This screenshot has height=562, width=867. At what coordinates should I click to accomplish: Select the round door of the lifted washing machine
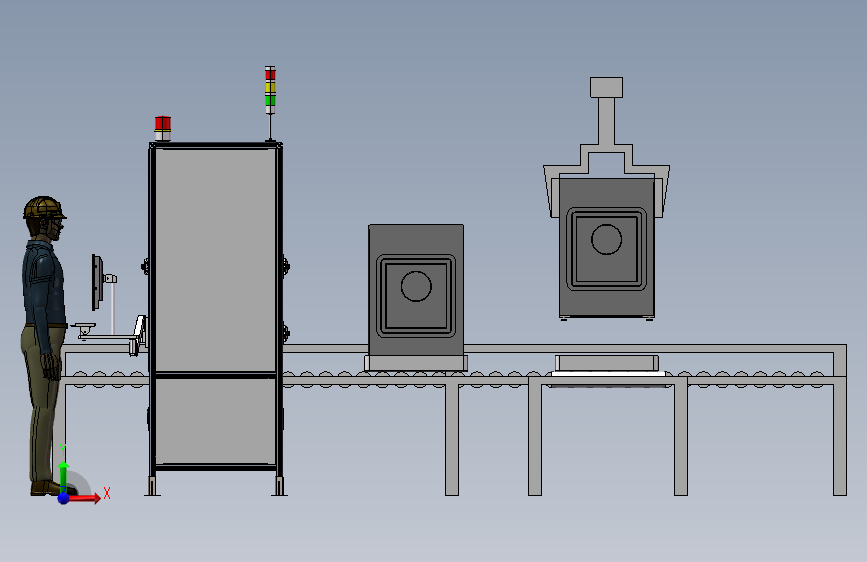coord(607,240)
